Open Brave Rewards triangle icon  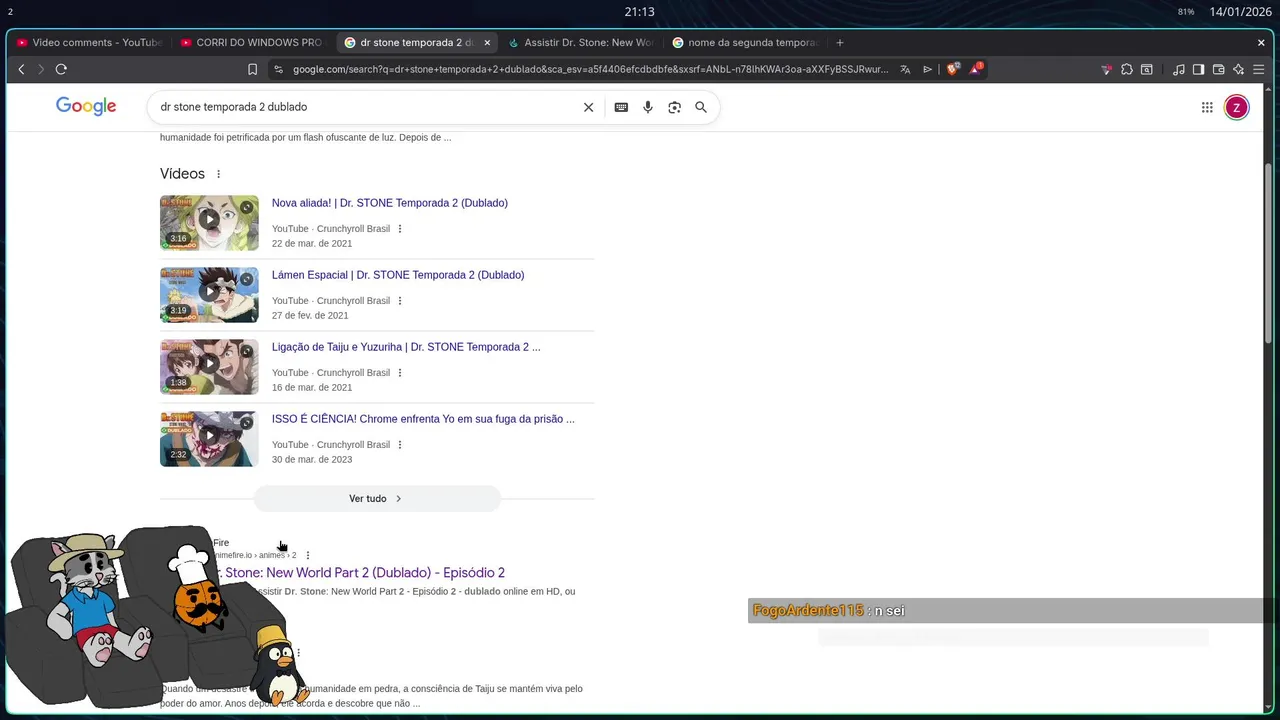click(x=975, y=69)
